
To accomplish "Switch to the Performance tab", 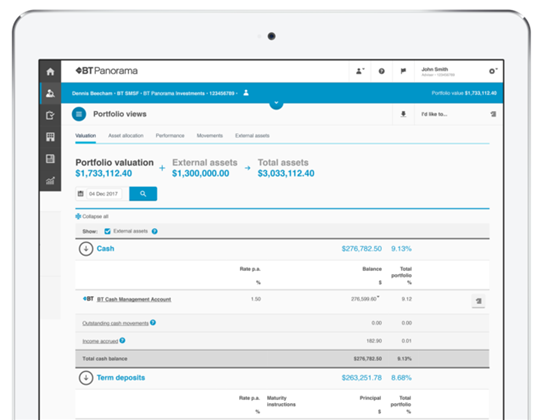I will coord(170,136).
